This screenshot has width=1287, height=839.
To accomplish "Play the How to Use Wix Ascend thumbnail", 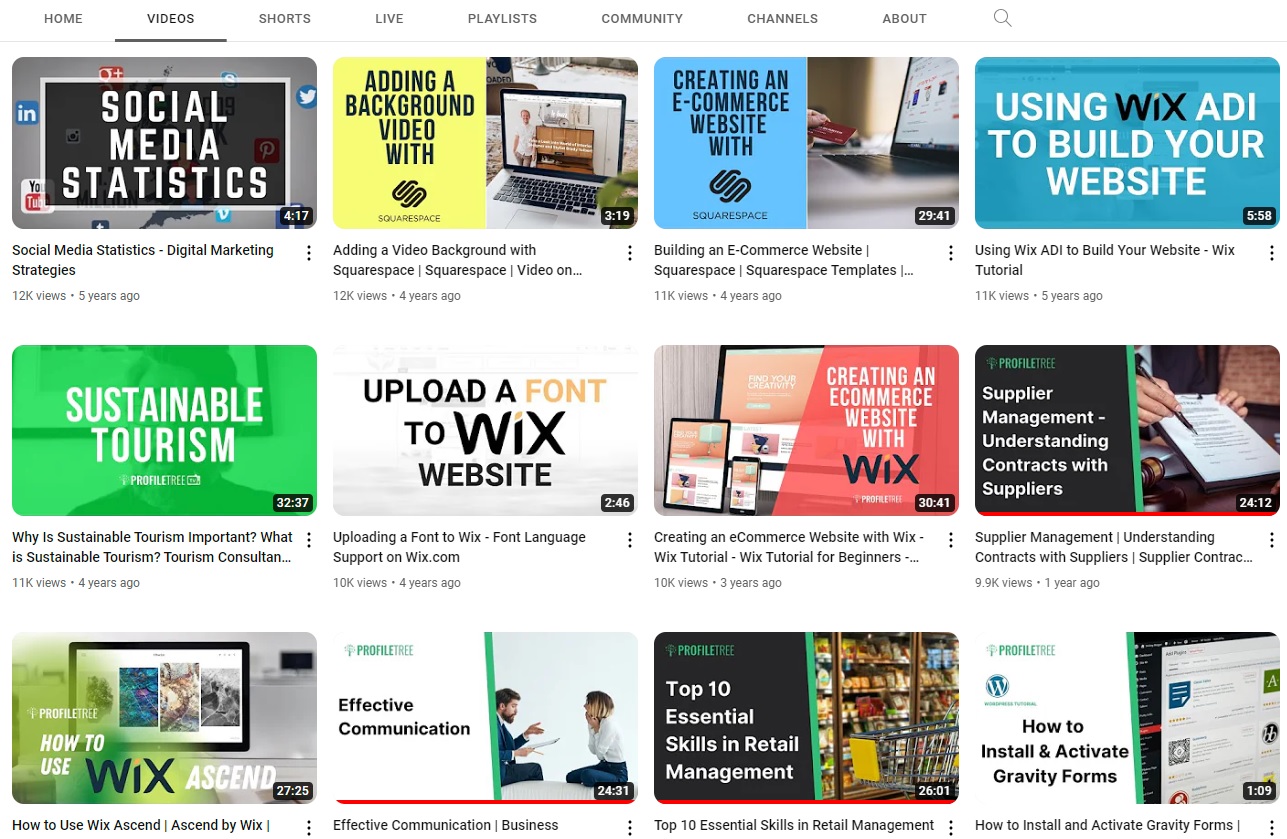I will pos(164,717).
